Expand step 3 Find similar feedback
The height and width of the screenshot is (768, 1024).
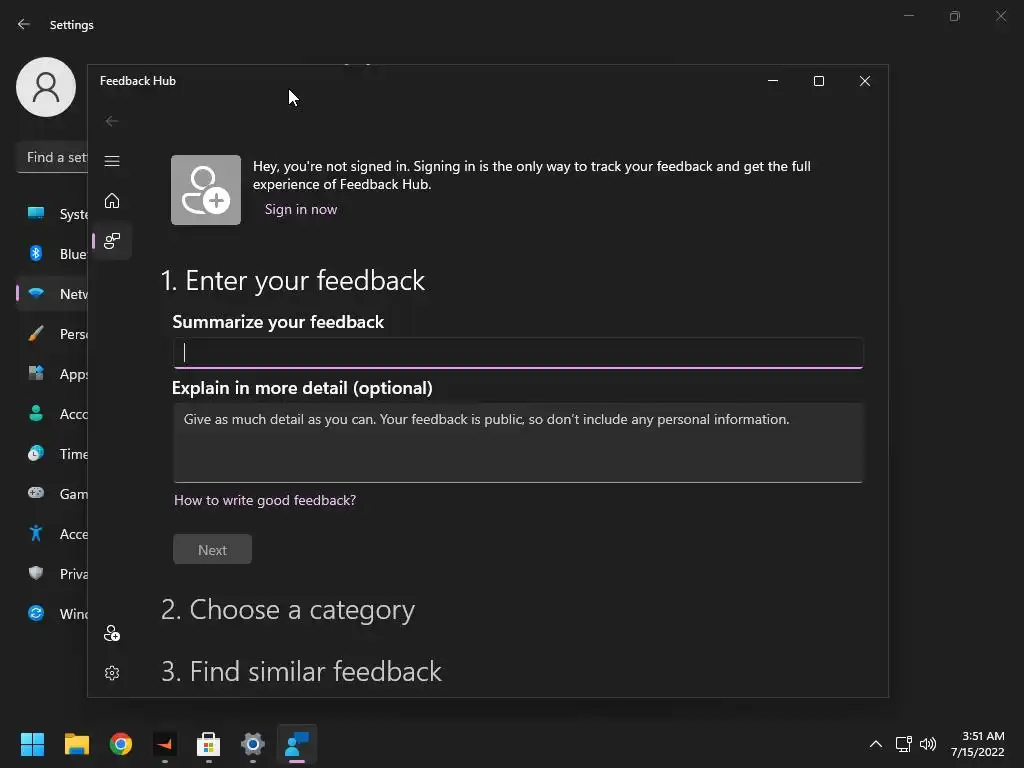pos(301,671)
